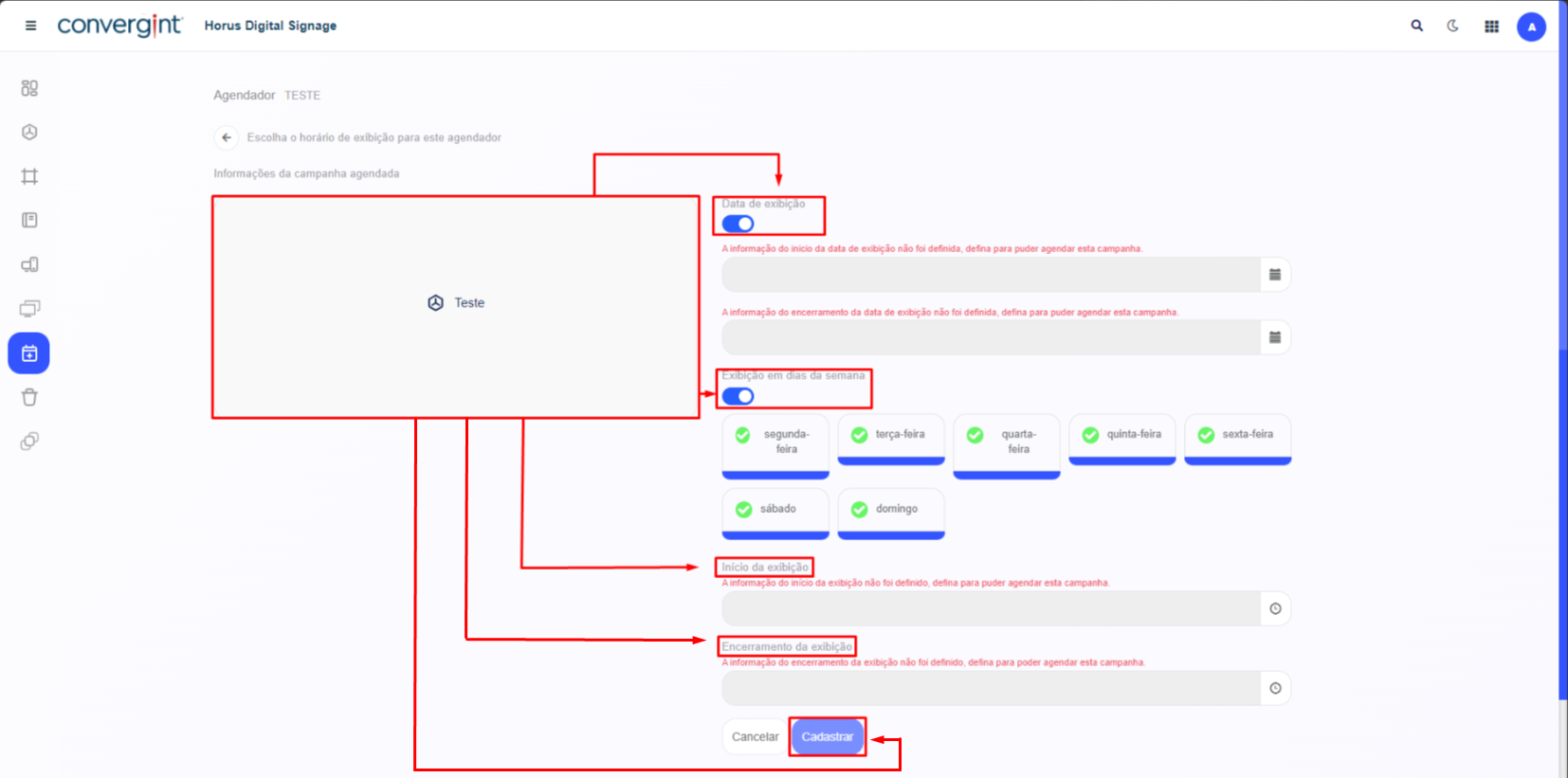This screenshot has width=1568, height=778.
Task: Open the apps grid launcher
Action: [x=1491, y=27]
